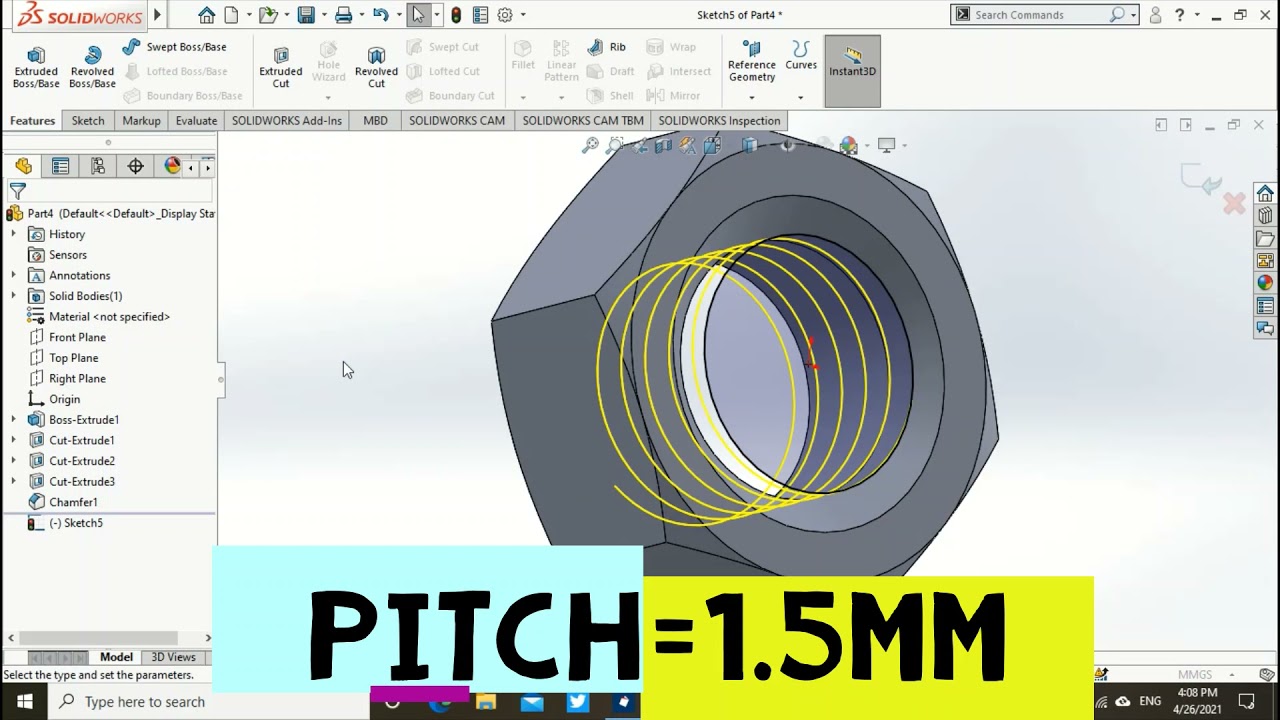Screen dimensions: 1280x720
Task: Switch to 3D Views bottom tab
Action: click(173, 657)
